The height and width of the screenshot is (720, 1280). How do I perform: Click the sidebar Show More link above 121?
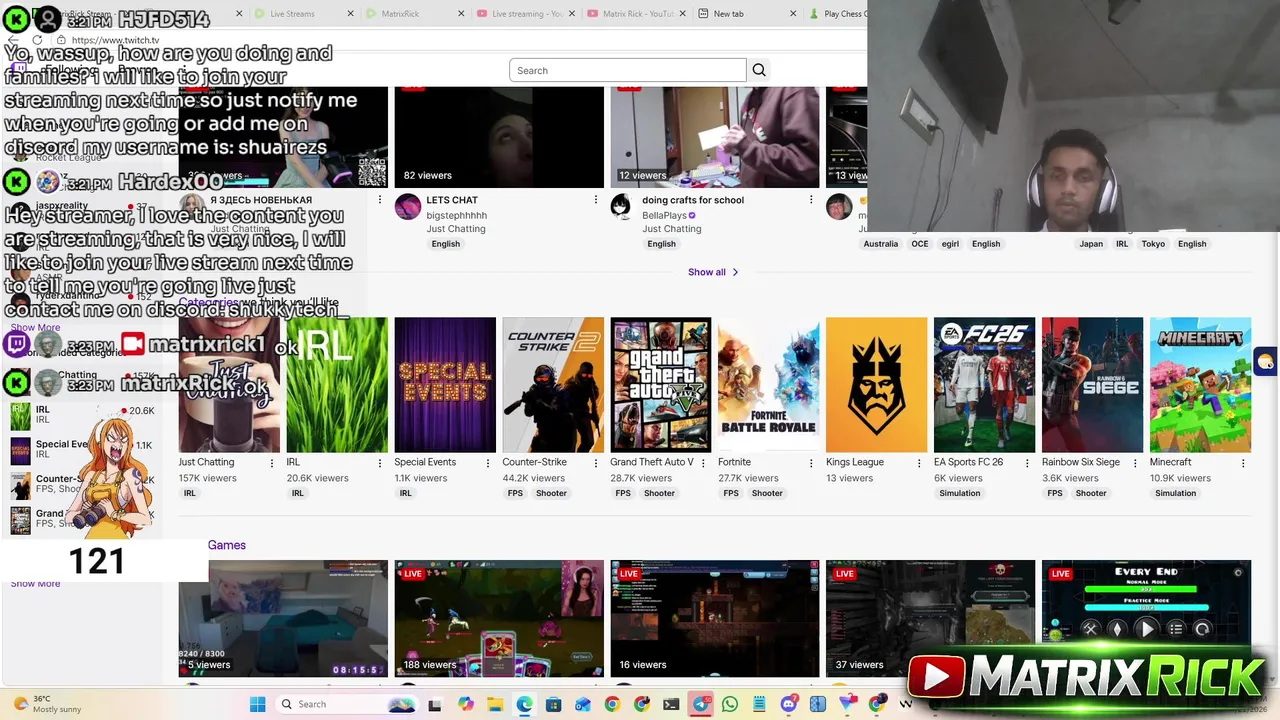tap(35, 327)
